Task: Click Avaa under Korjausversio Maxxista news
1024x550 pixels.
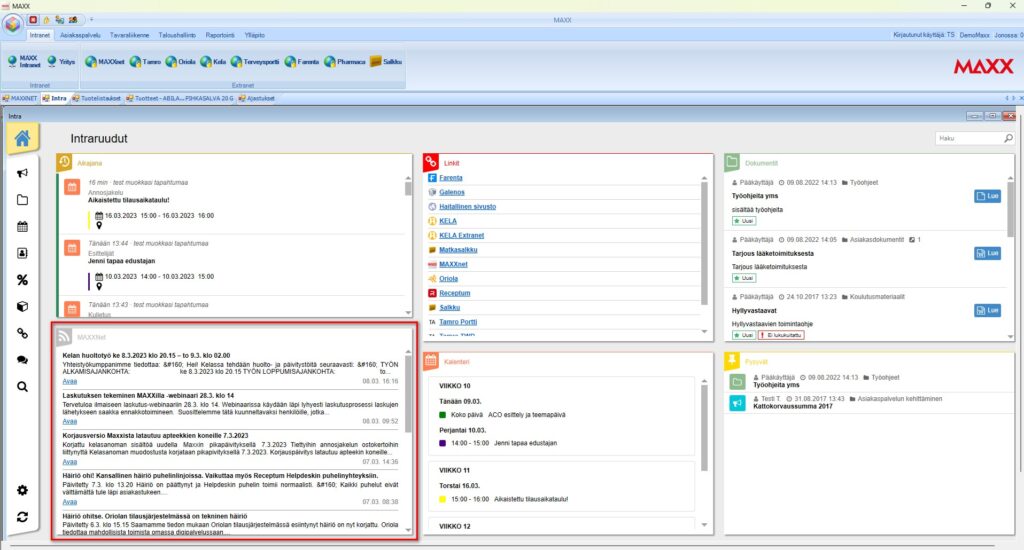Action: (x=70, y=462)
